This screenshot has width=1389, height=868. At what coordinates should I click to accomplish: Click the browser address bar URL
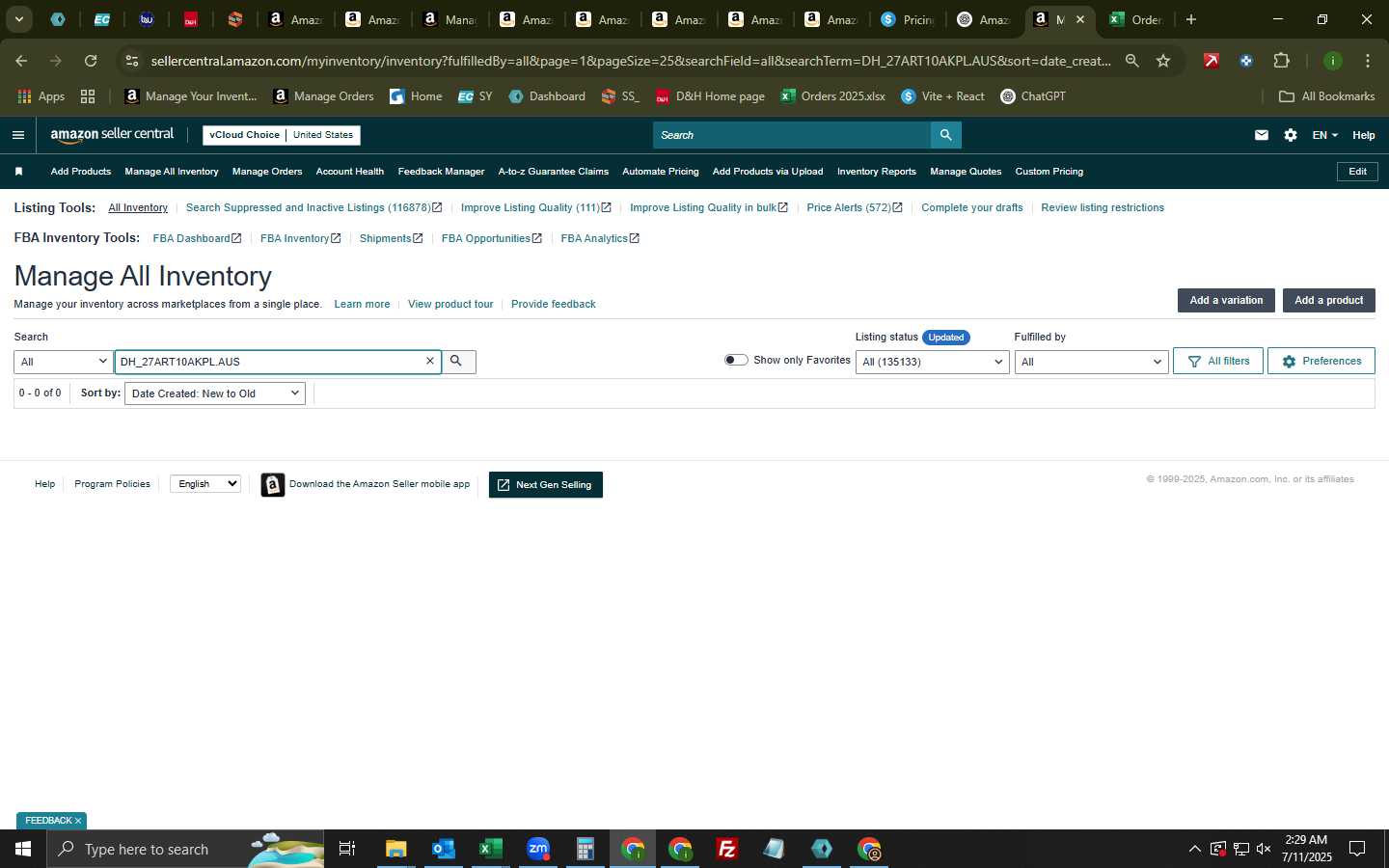631,61
